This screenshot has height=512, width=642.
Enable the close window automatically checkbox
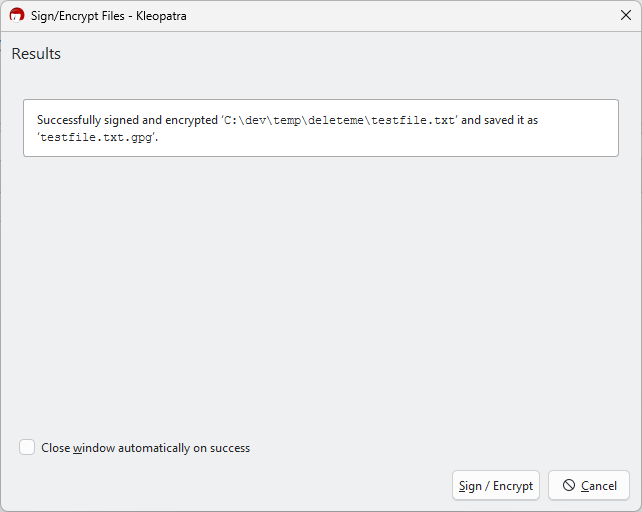point(27,448)
